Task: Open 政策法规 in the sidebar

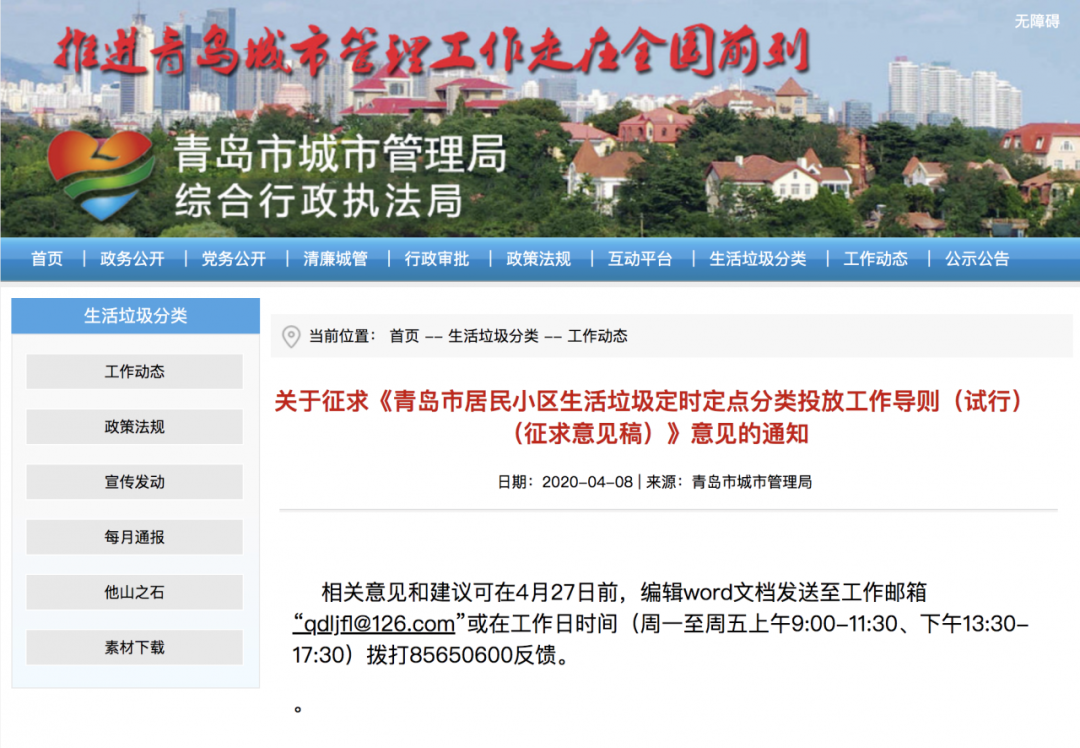Action: pos(134,427)
